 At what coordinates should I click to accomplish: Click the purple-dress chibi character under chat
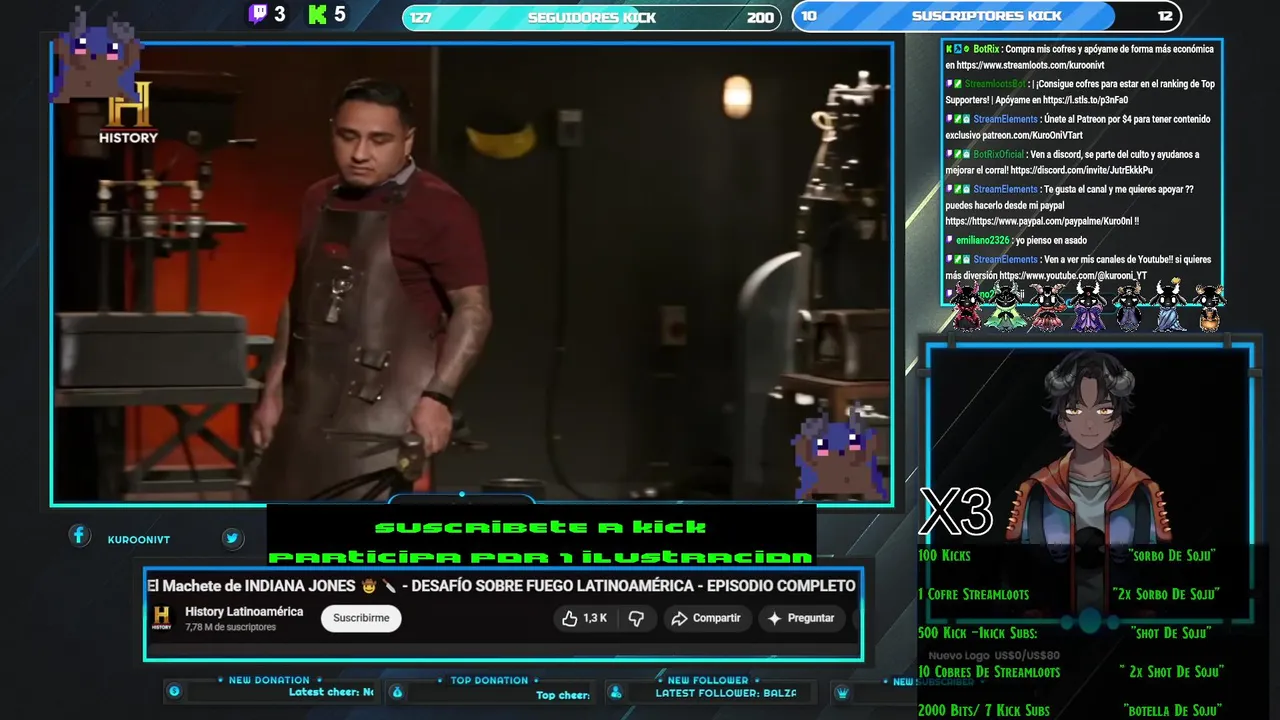tap(1087, 306)
